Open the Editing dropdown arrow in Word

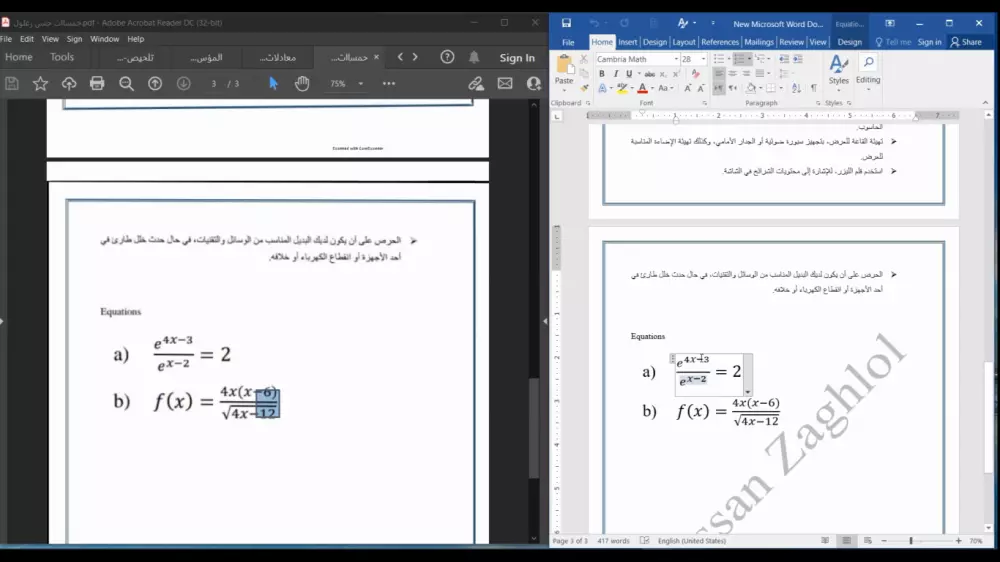[868, 90]
